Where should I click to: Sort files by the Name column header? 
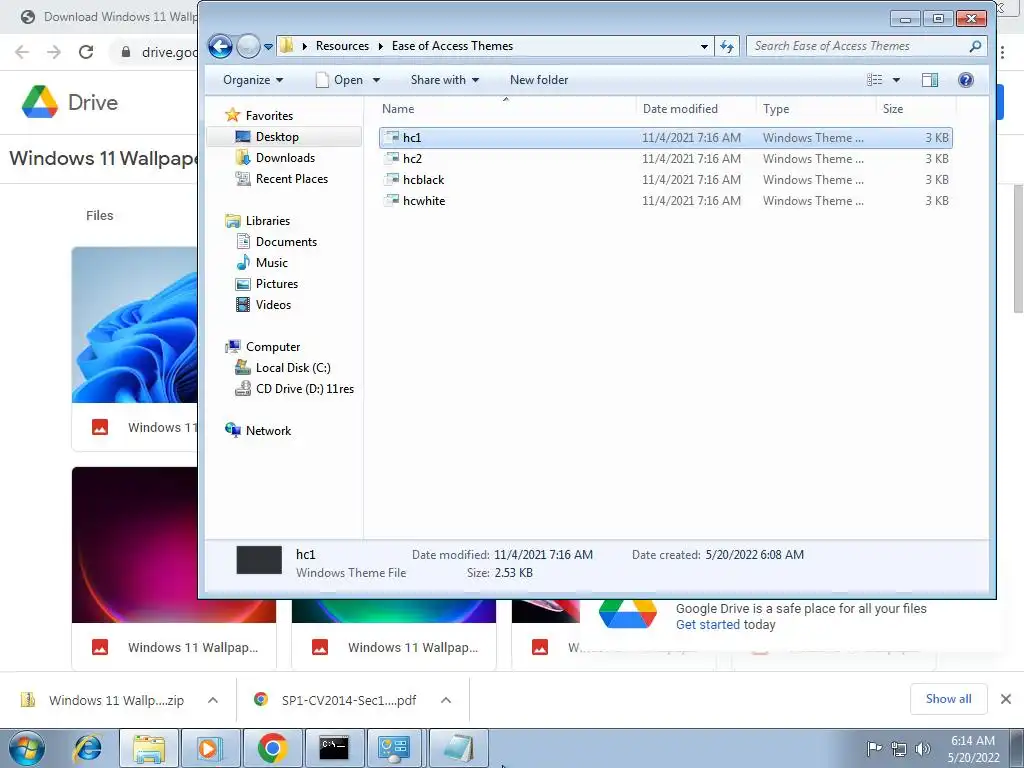[506, 109]
